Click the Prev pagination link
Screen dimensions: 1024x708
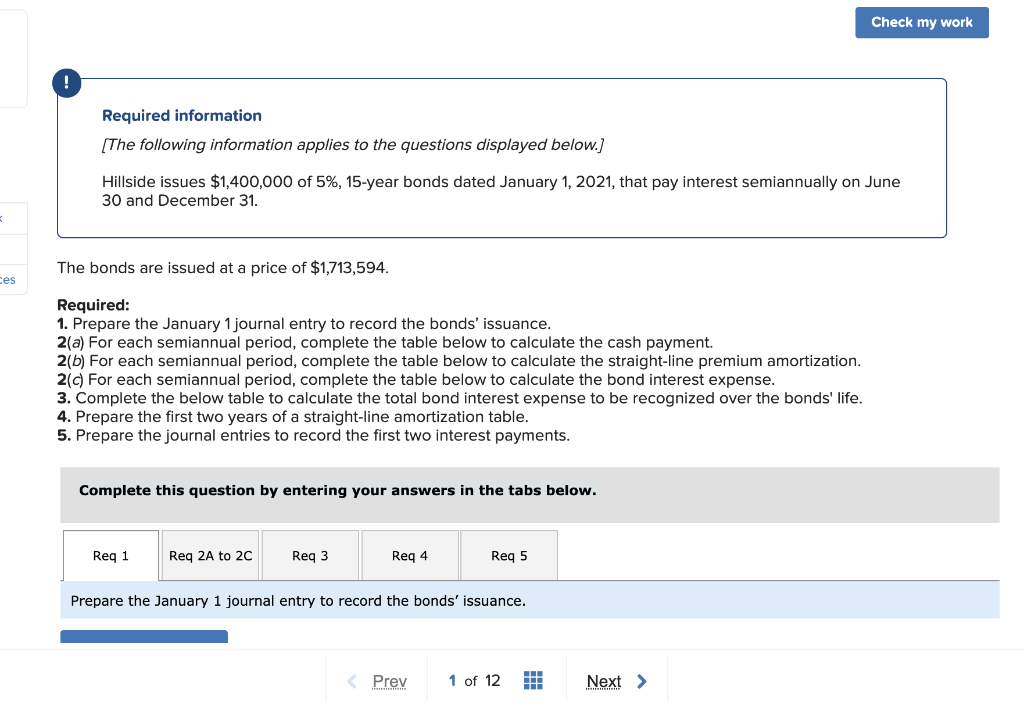(388, 681)
